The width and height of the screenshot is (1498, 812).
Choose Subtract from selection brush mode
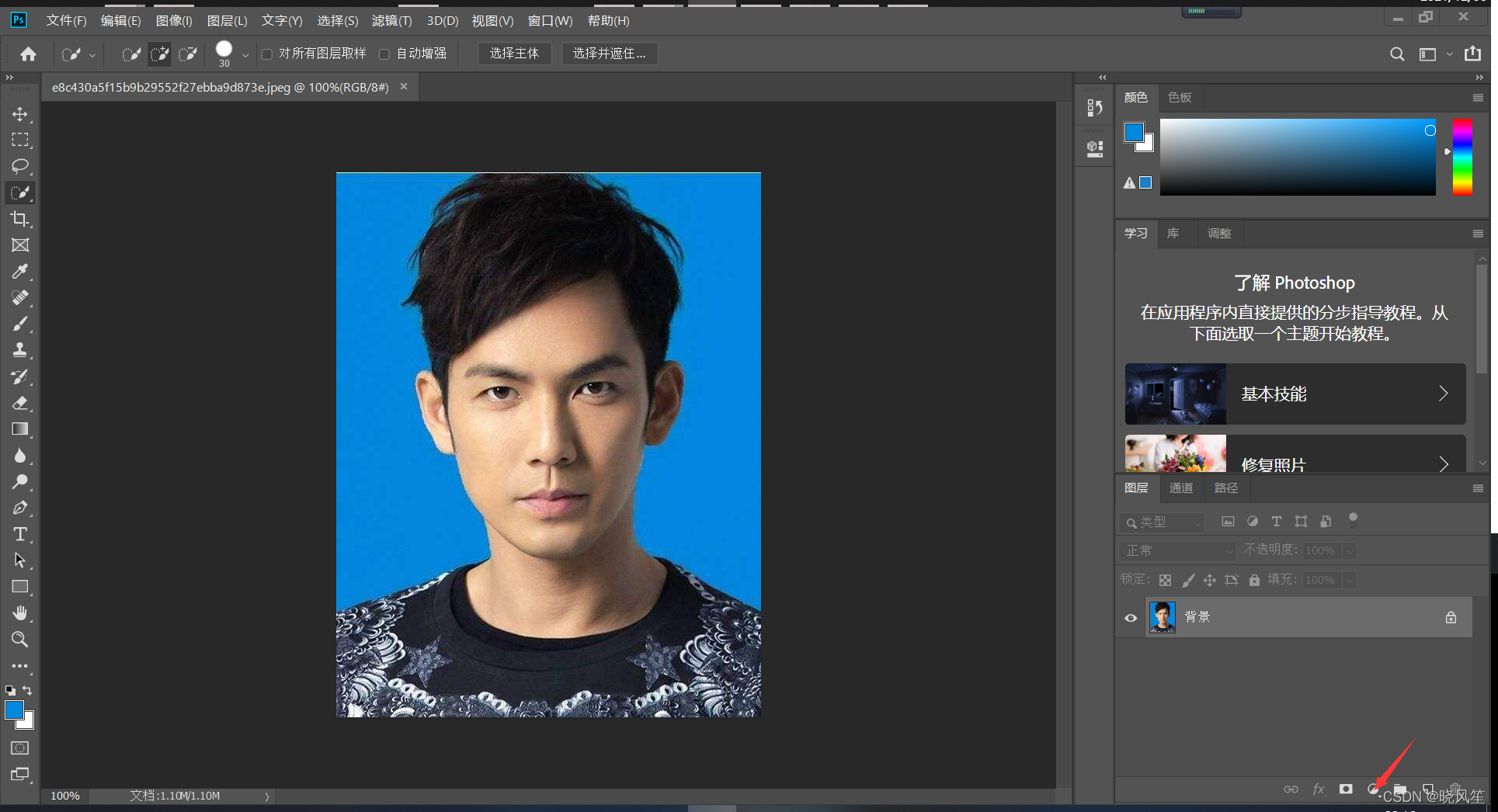[188, 54]
